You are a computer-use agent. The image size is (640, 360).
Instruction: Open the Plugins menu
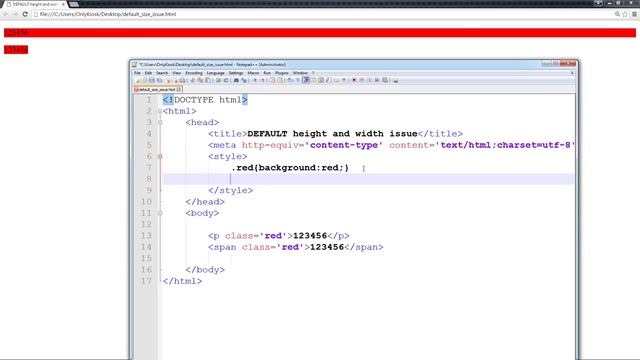point(282,73)
